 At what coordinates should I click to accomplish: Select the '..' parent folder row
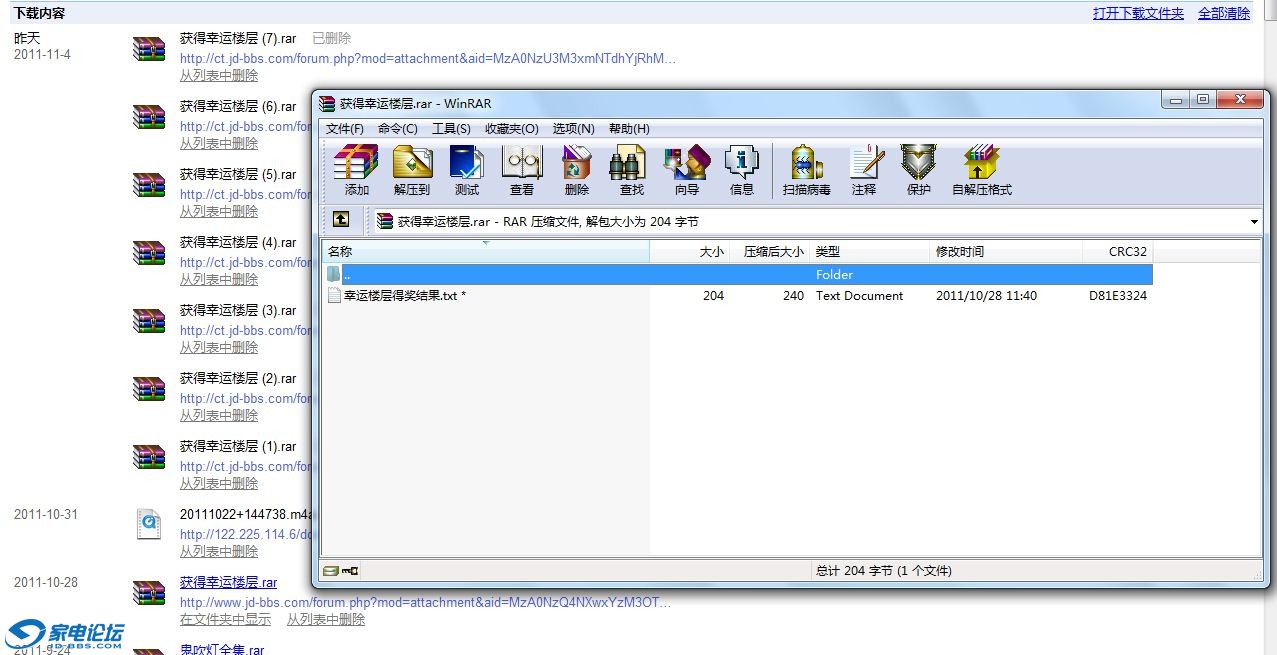click(738, 274)
